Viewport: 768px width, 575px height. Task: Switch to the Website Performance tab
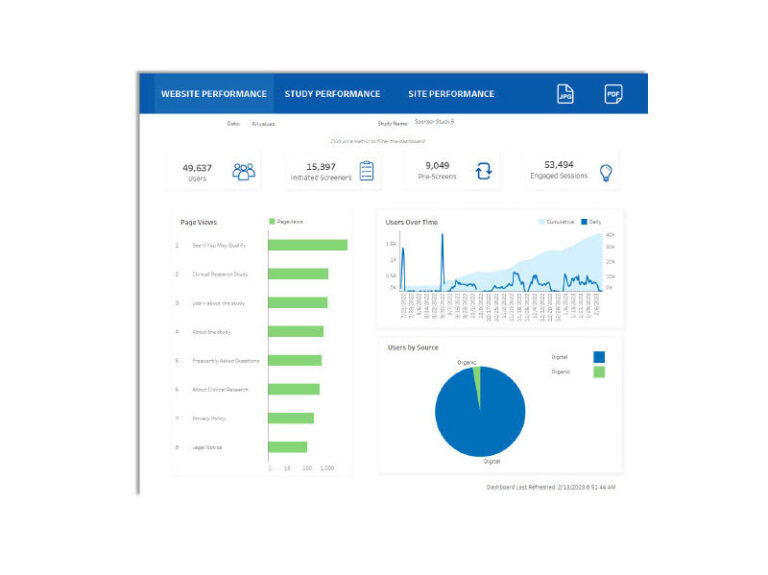pos(214,94)
